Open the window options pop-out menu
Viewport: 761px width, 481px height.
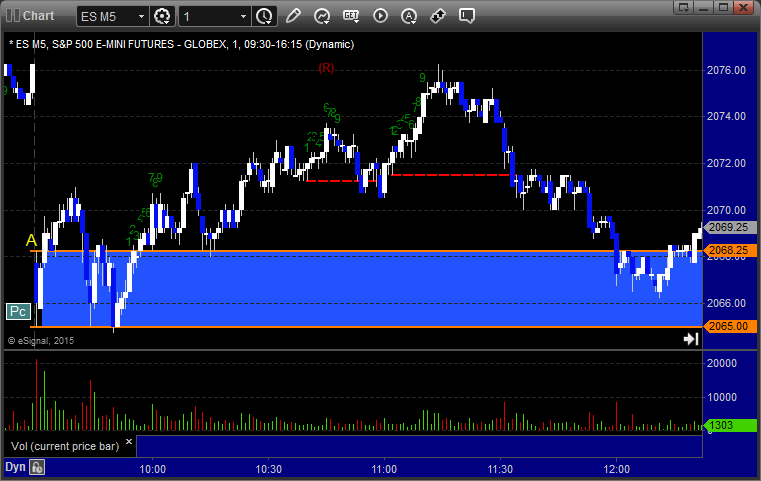pyautogui.click(x=683, y=7)
